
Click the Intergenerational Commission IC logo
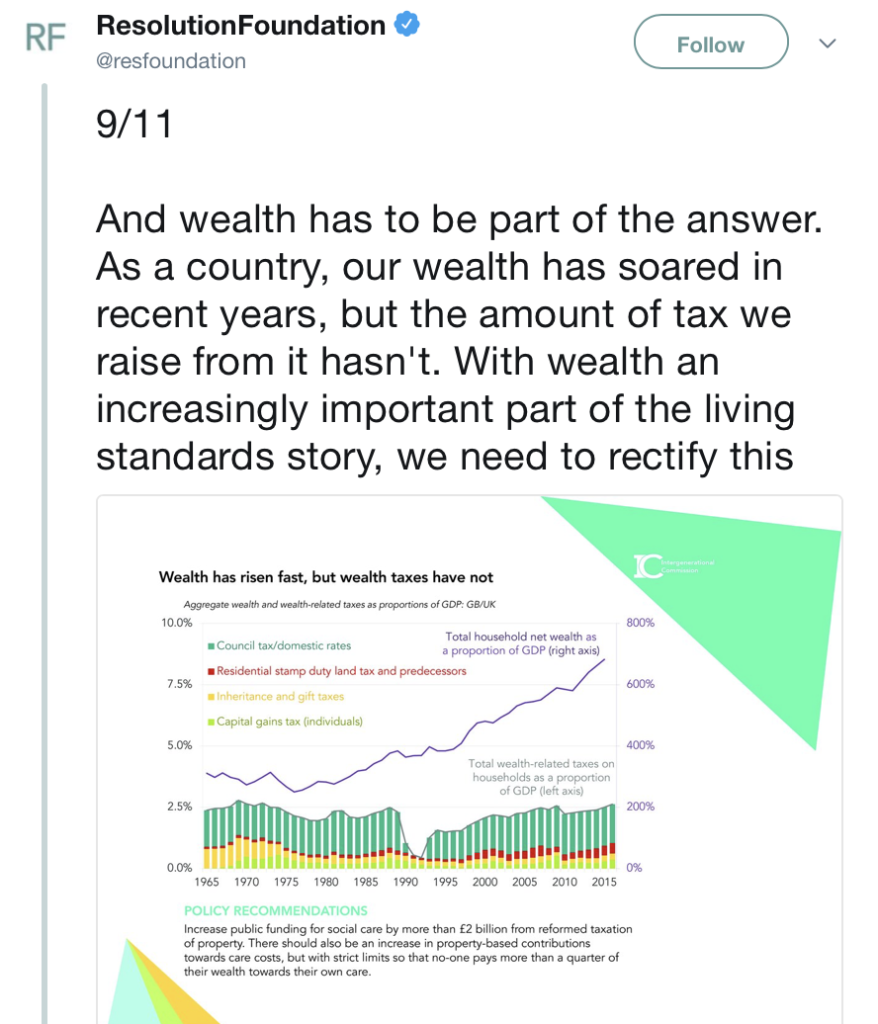[648, 565]
